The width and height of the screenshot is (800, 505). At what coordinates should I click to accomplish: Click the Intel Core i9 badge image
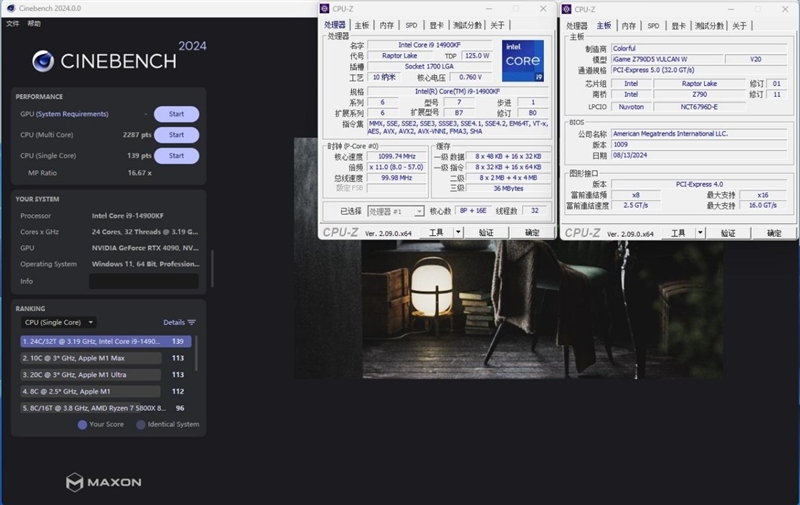click(523, 61)
